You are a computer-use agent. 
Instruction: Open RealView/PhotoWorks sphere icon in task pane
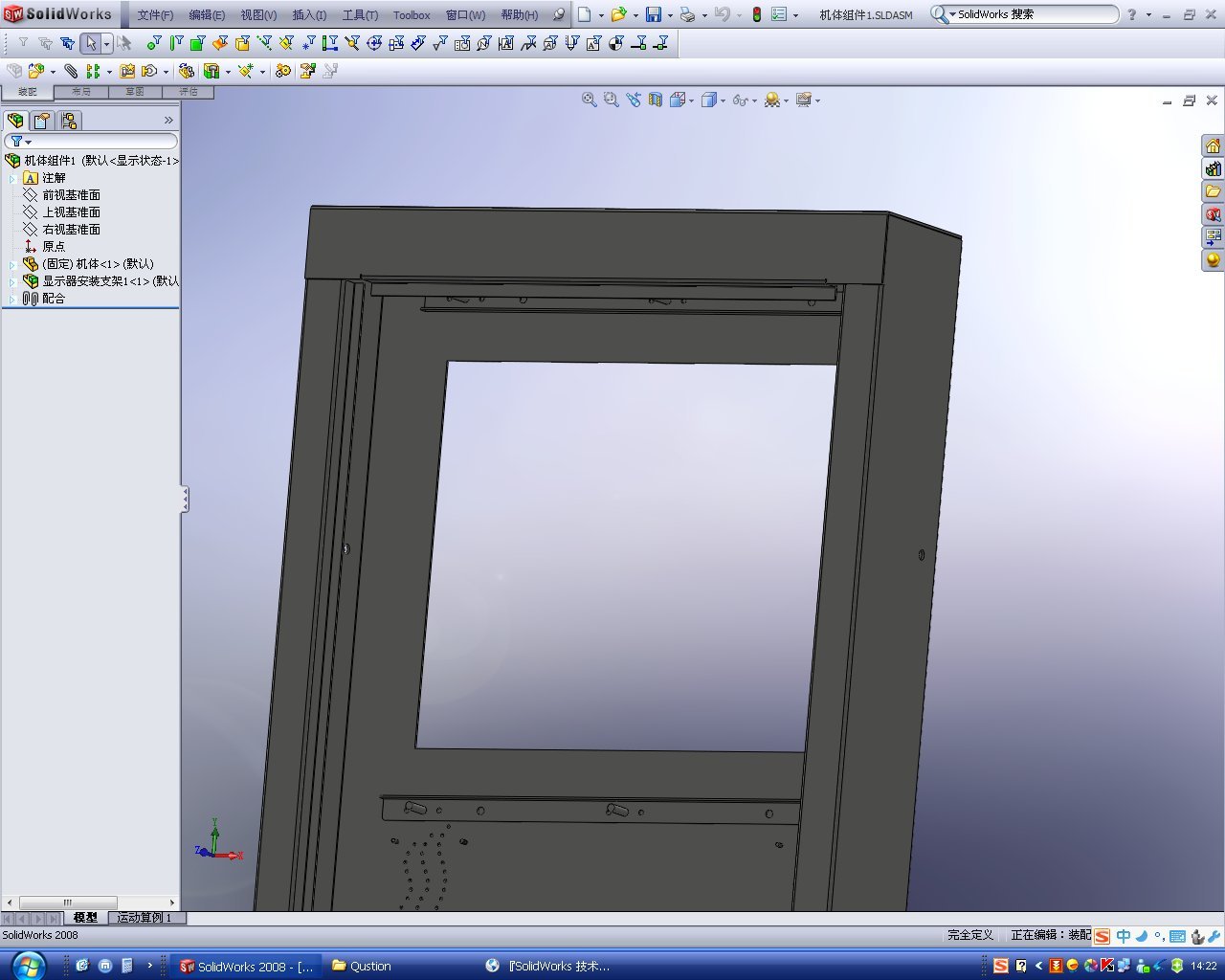tap(1213, 260)
